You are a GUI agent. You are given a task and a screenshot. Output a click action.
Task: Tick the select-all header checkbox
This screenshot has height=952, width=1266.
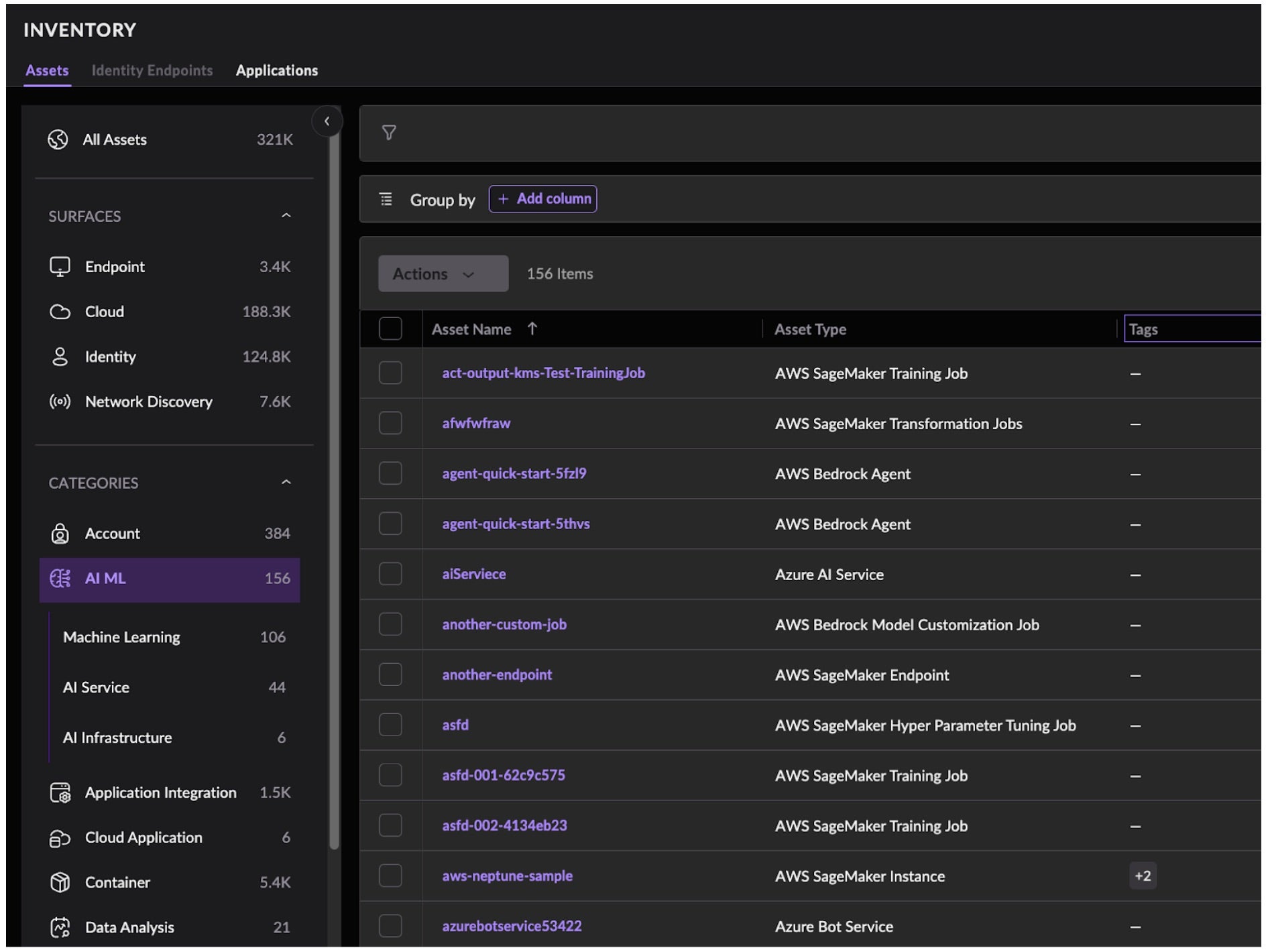(390, 329)
